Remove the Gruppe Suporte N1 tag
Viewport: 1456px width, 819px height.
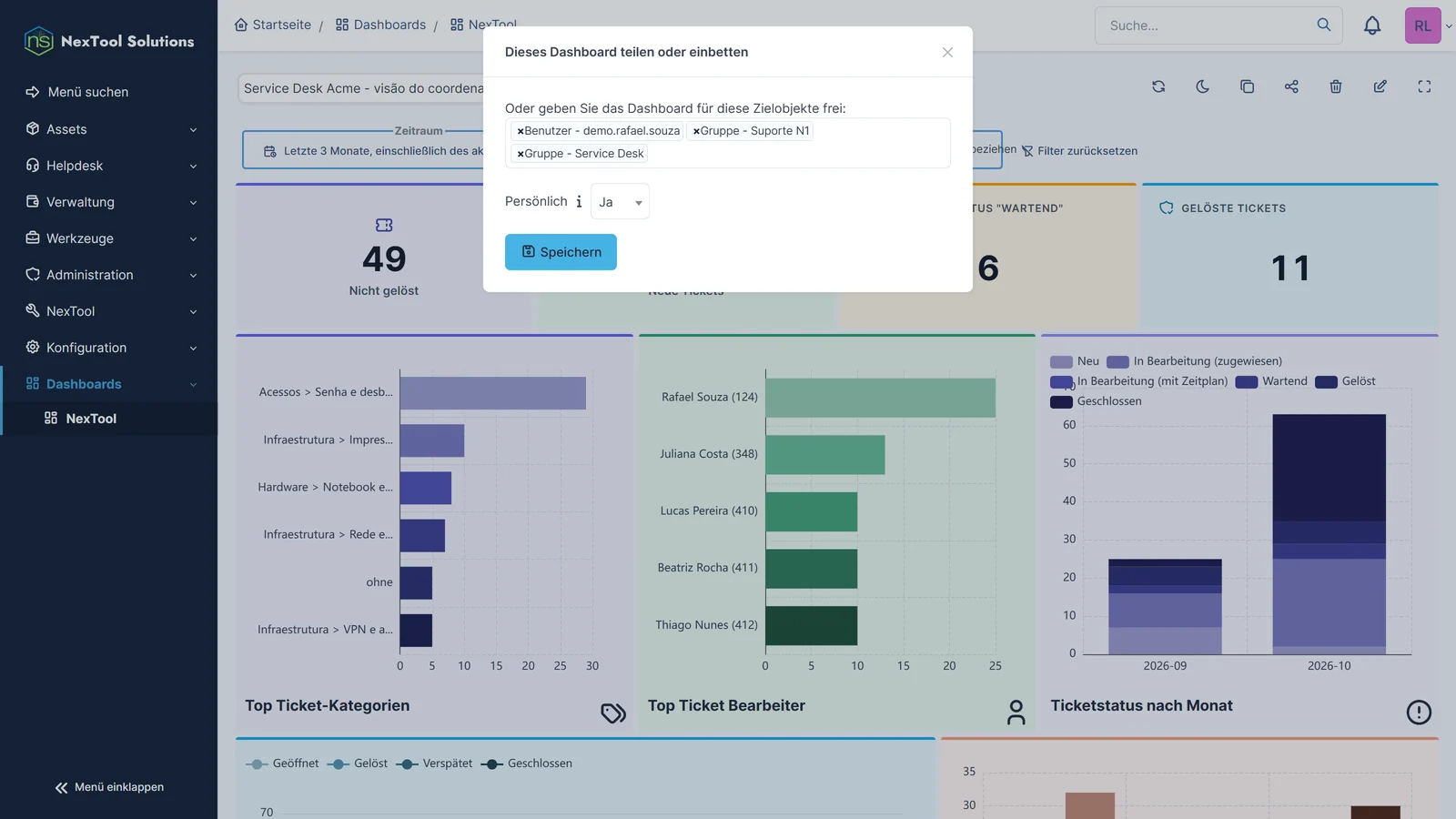point(696,131)
